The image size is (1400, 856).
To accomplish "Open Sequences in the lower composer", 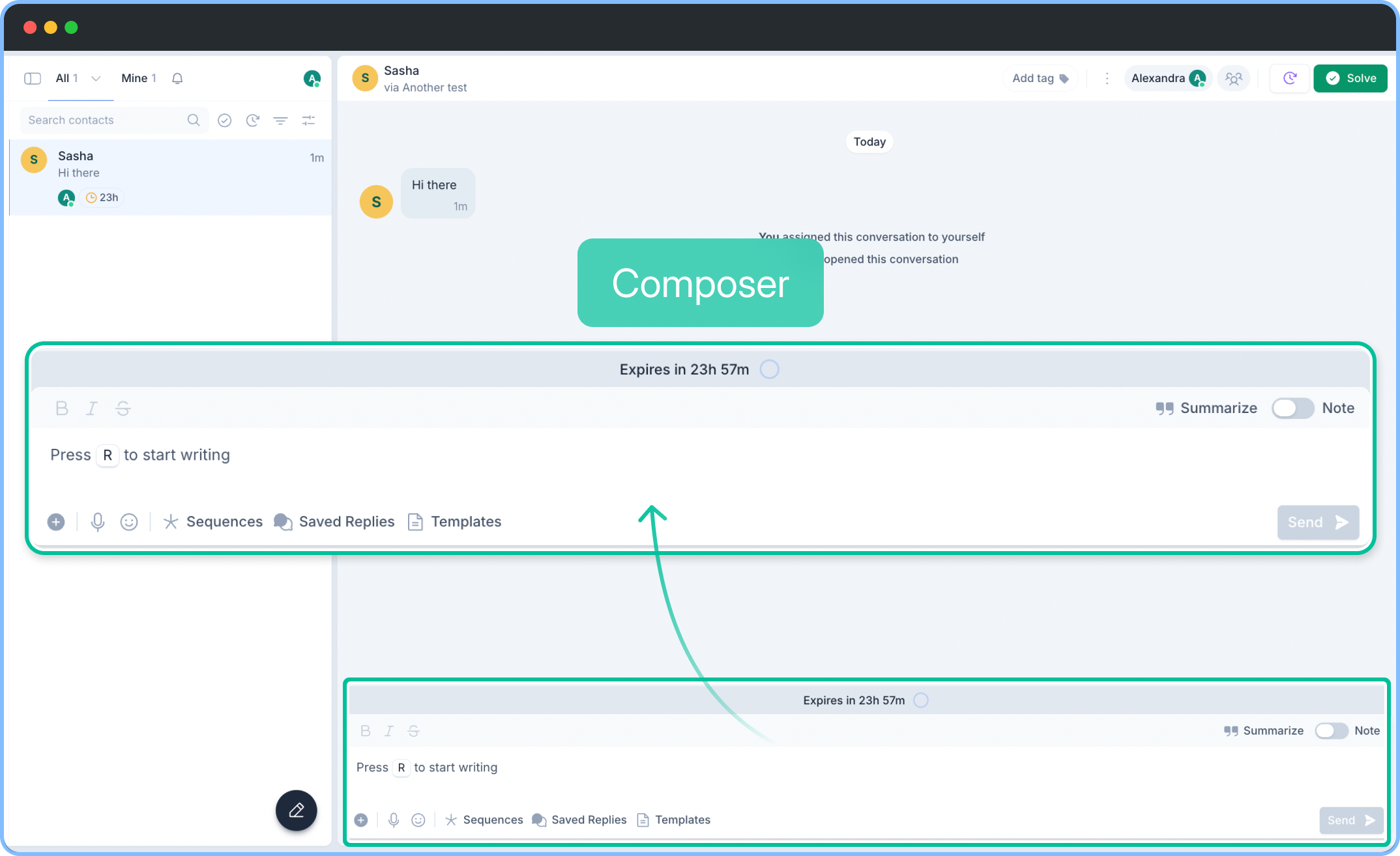I will (x=484, y=820).
